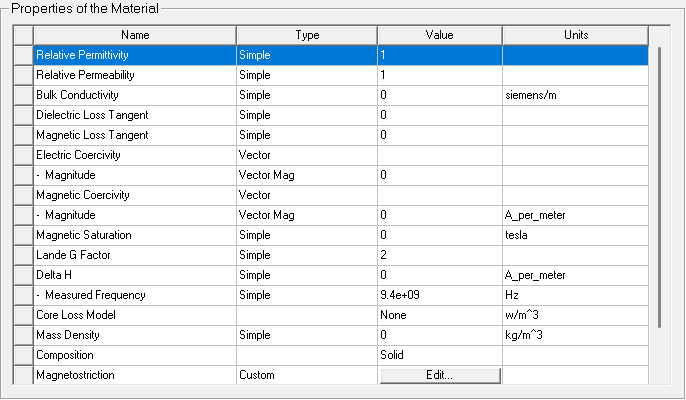Screen dimensions: 686x400
Task: Click Delta H value cell
Action: point(440,275)
